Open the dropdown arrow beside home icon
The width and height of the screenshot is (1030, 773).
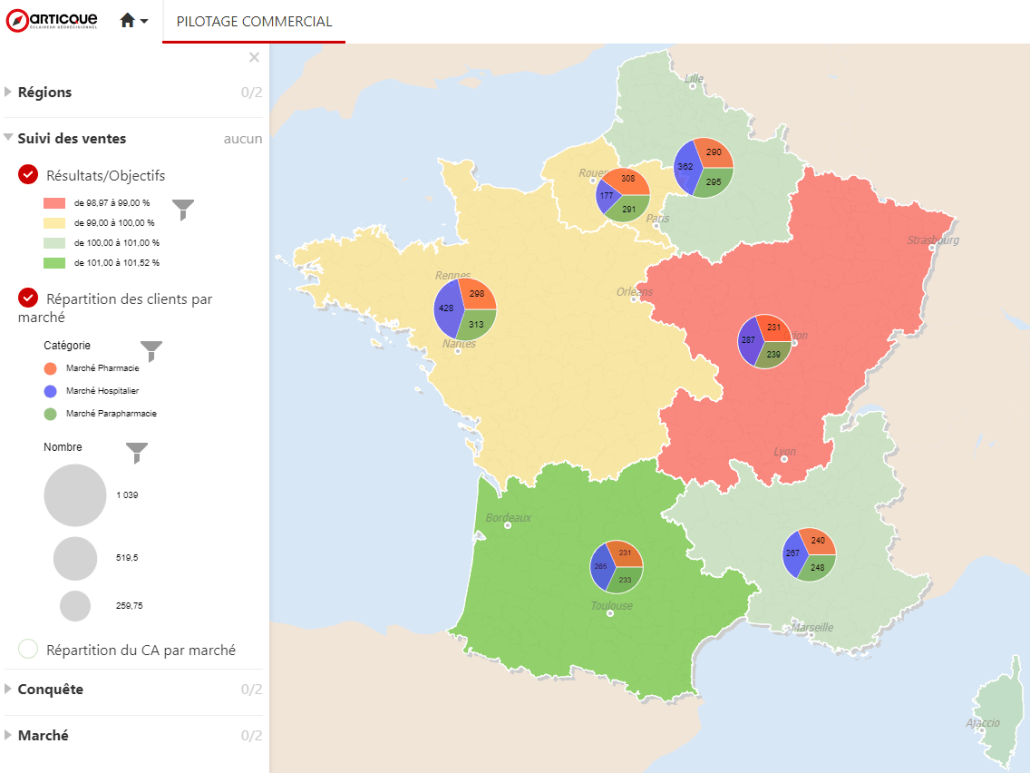pos(145,22)
